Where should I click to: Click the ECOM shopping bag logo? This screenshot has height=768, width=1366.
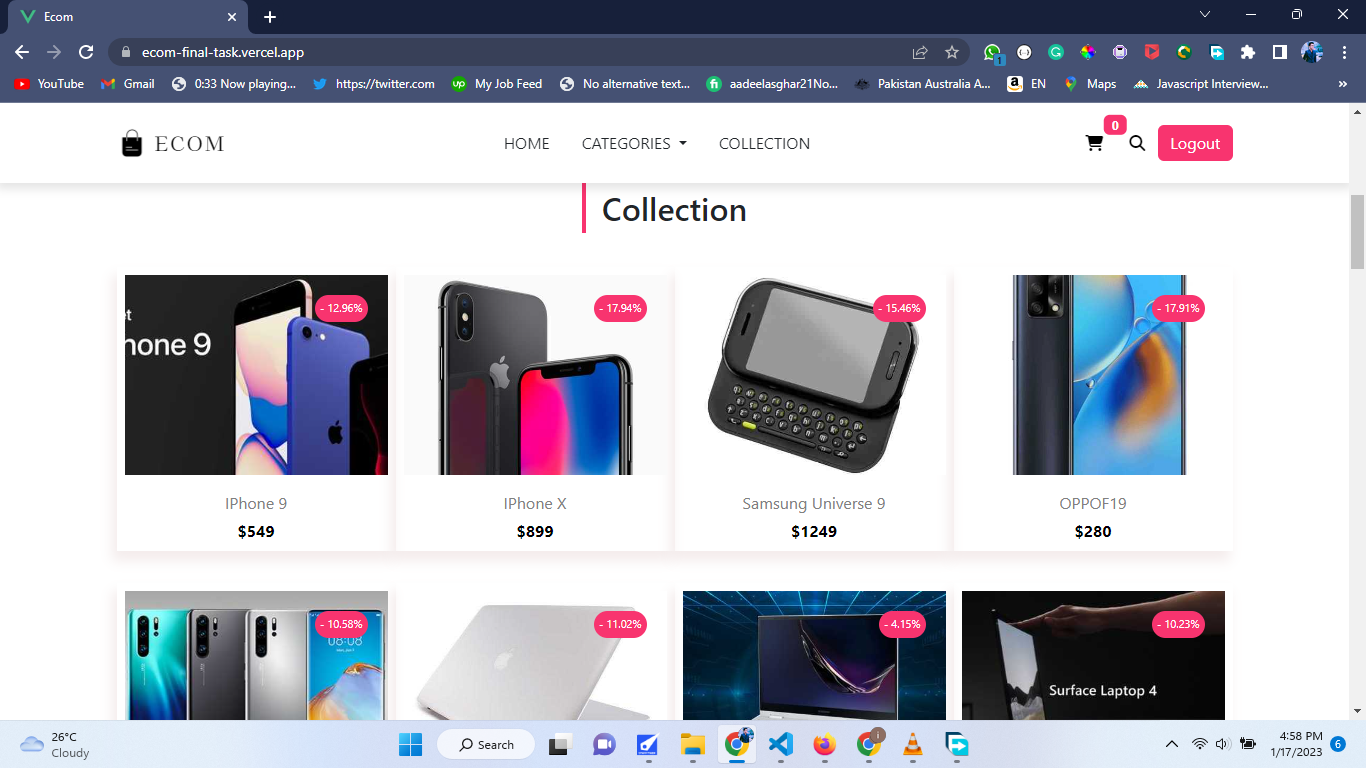(132, 144)
